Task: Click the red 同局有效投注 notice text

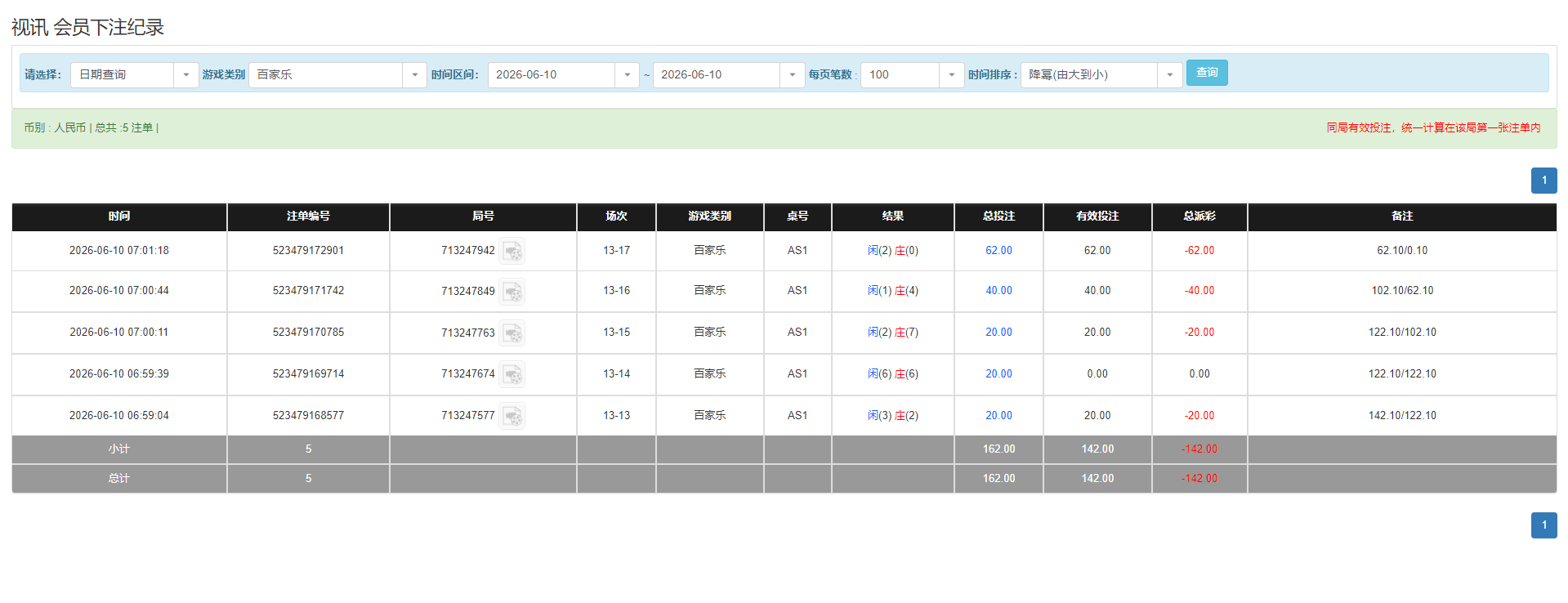Action: [1433, 128]
